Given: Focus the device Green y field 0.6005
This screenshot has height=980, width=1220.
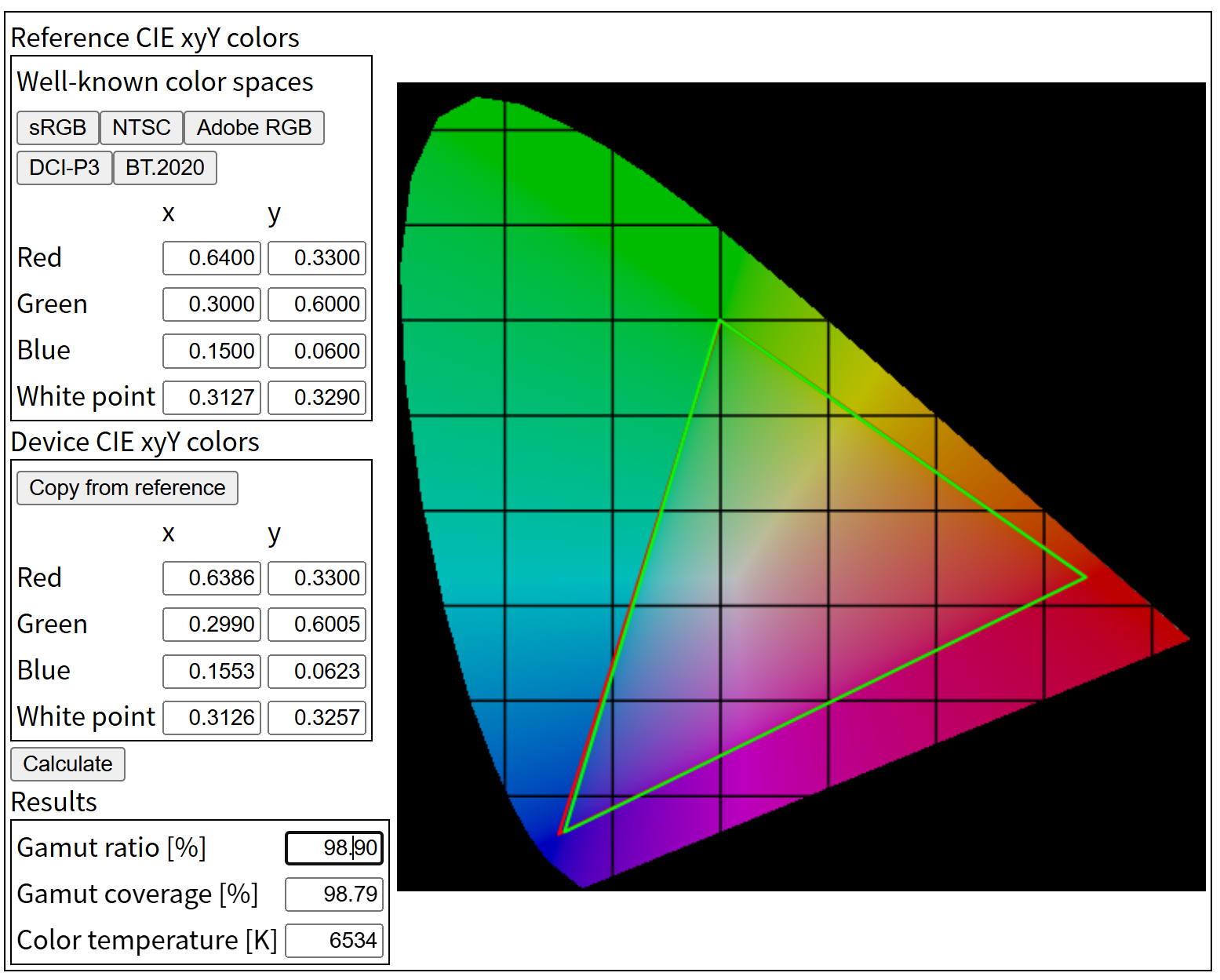Looking at the screenshot, I should 317,624.
